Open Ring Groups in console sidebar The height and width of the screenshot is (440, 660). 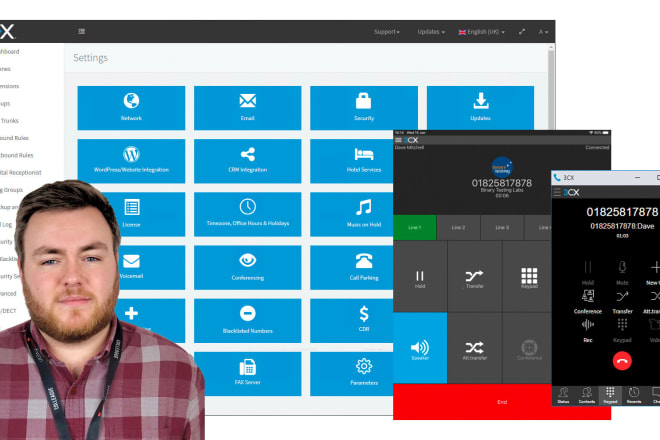coord(11,189)
